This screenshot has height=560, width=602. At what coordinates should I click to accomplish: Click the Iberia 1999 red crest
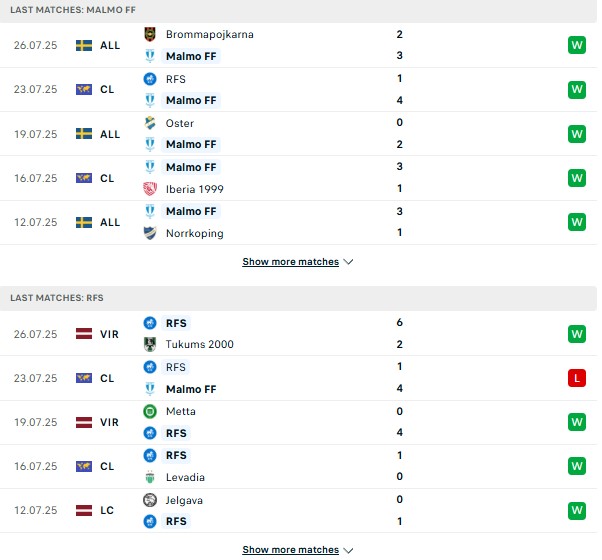click(x=150, y=189)
